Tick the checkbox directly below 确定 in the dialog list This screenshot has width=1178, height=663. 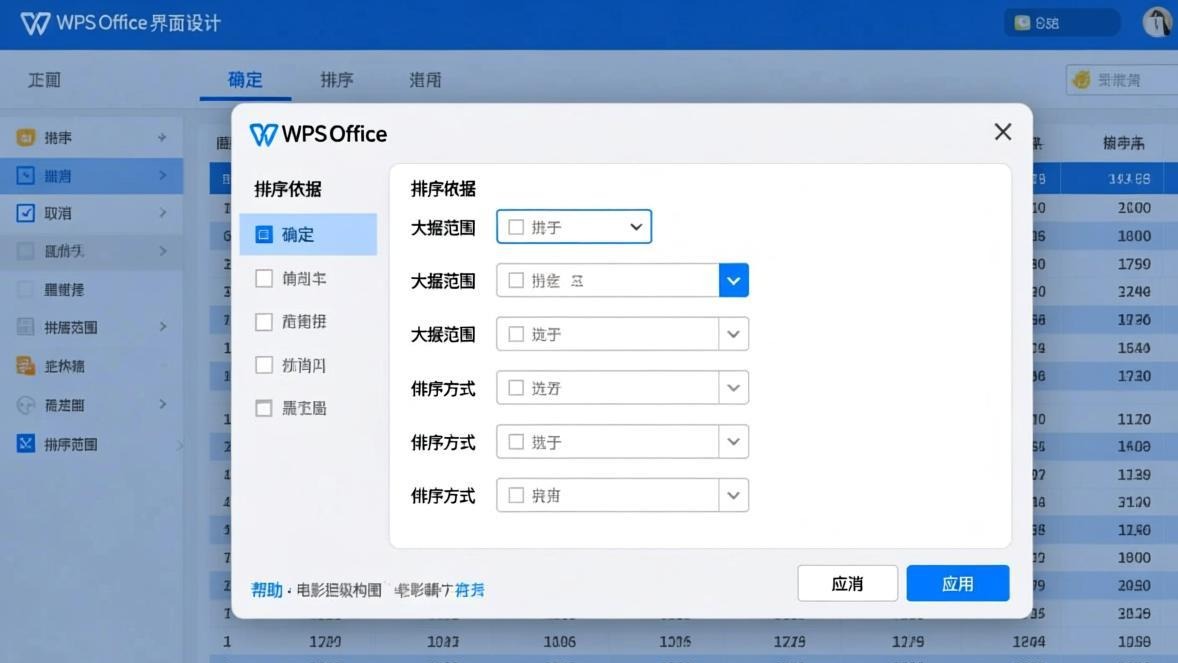click(x=264, y=278)
